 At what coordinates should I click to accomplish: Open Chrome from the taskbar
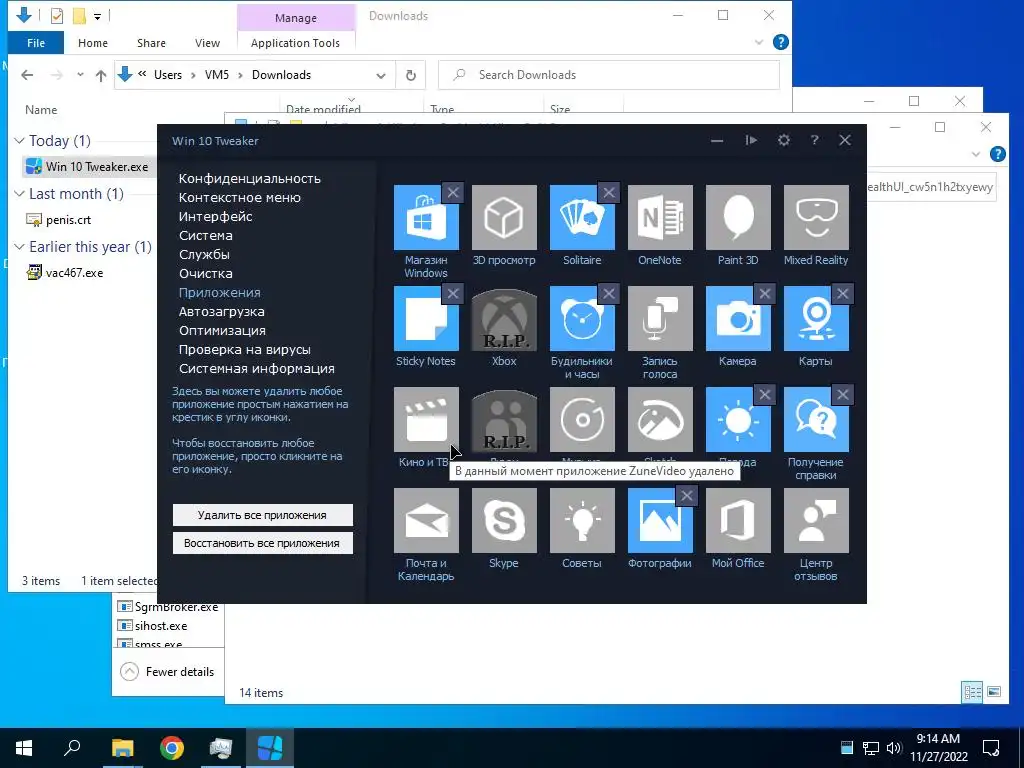172,748
